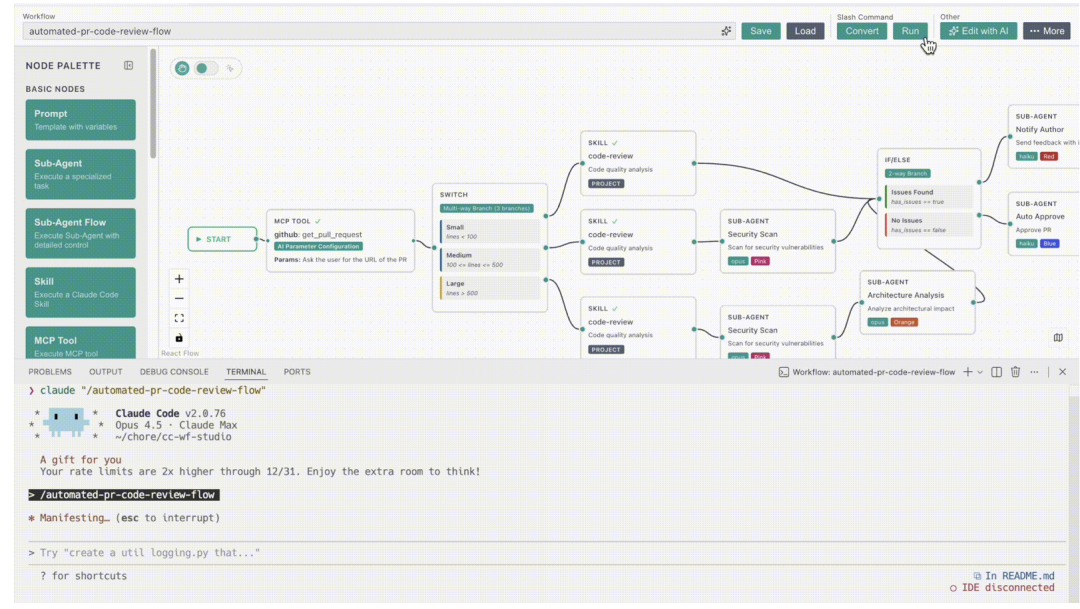Collapse the Node Palette panel icon
Viewport: 1080px width, 609px height.
point(128,66)
